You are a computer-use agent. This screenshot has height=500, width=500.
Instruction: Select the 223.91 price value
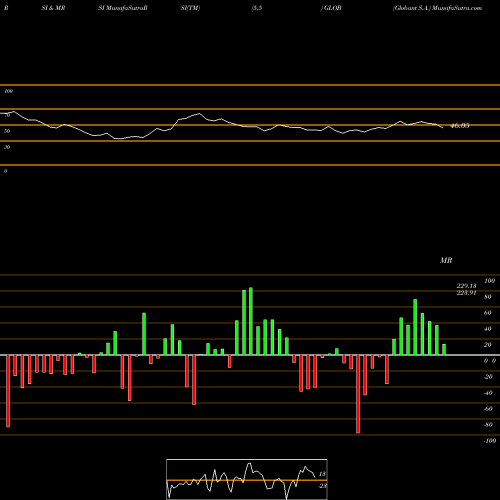tap(466, 293)
